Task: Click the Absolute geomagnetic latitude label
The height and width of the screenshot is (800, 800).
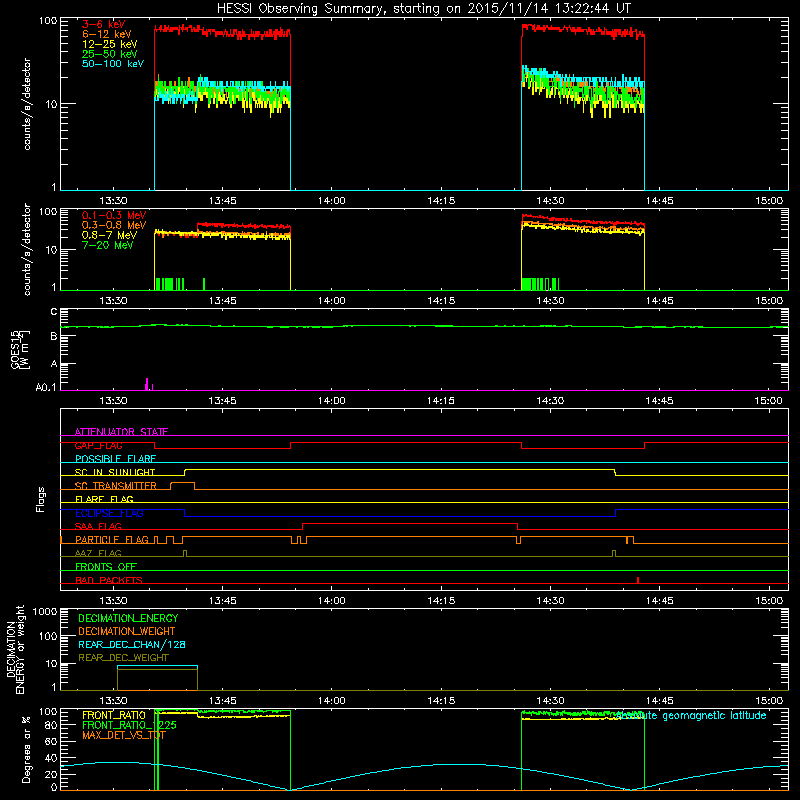Action: (x=691, y=715)
